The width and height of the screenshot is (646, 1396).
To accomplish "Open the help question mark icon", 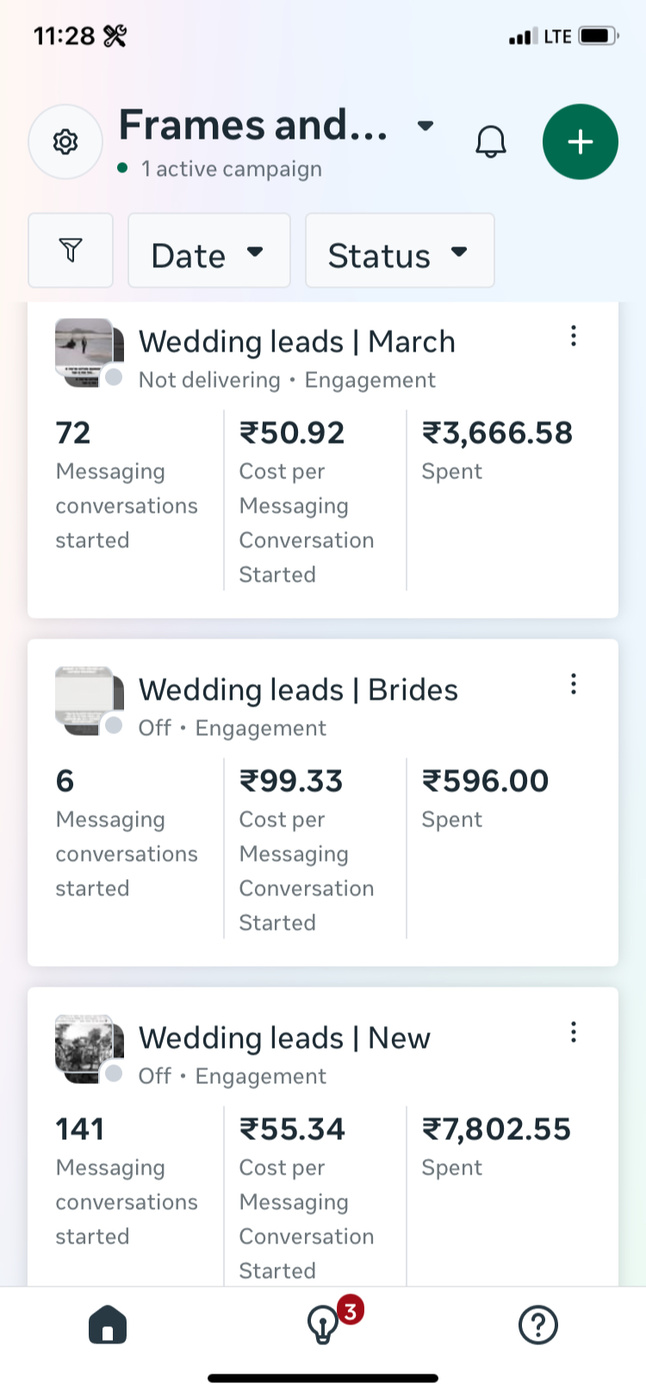I will (x=537, y=1326).
